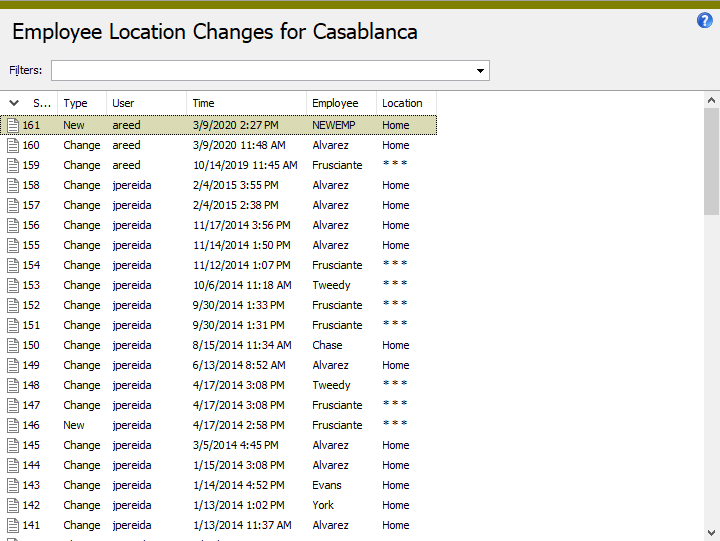Screen dimensions: 720x541
Task: Click the document icon for row 146
Action: (13, 425)
